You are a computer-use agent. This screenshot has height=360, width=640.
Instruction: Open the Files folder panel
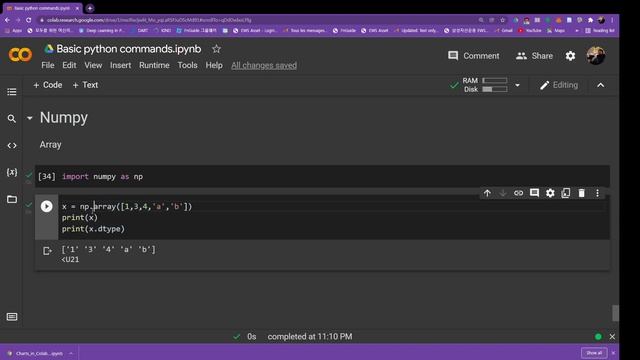(12, 199)
